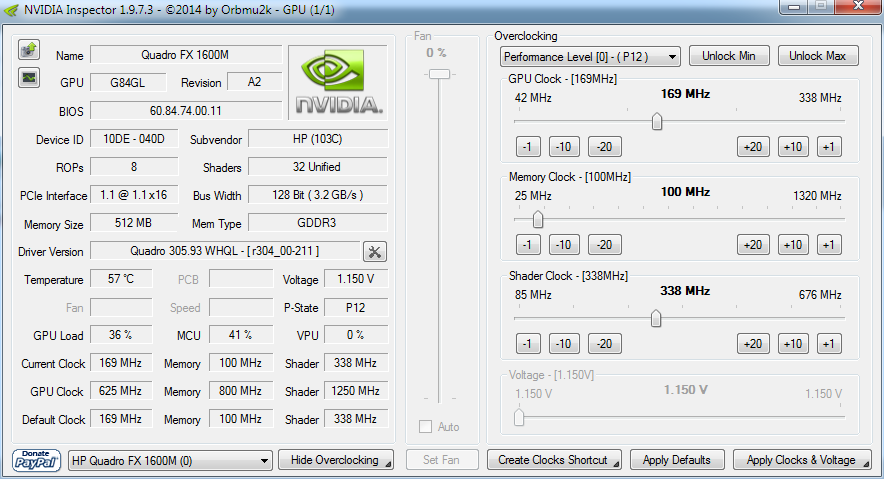The height and width of the screenshot is (479, 884).
Task: Click the Revision value A2
Action: [255, 82]
